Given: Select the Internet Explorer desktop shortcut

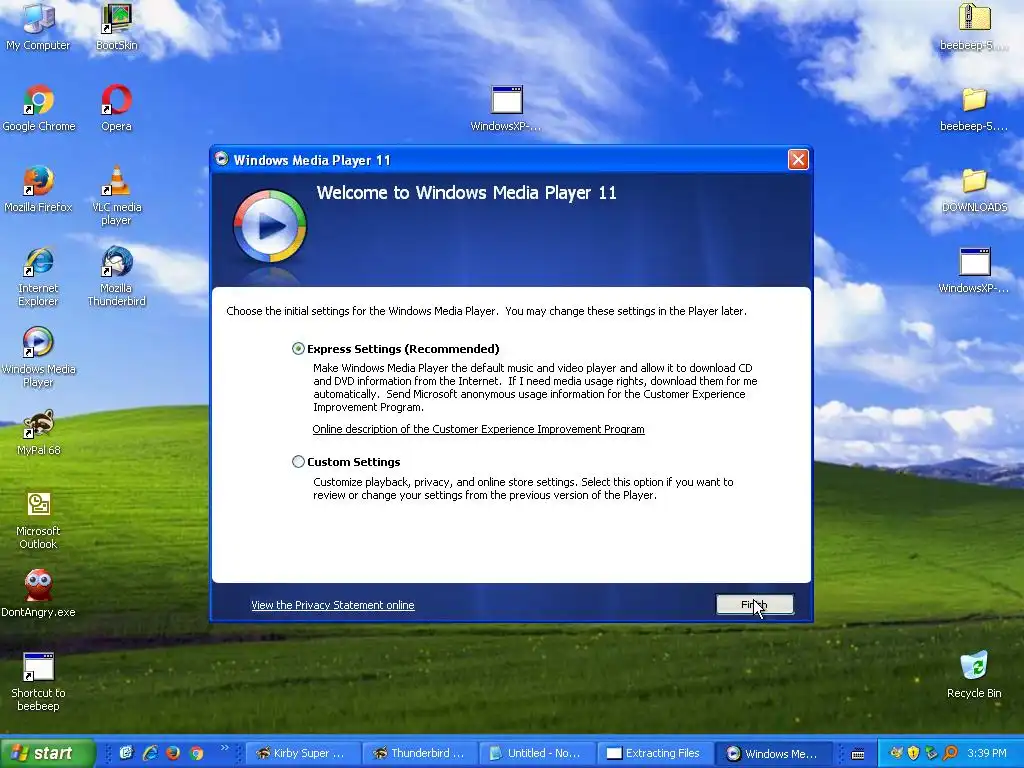Looking at the screenshot, I should [38, 277].
